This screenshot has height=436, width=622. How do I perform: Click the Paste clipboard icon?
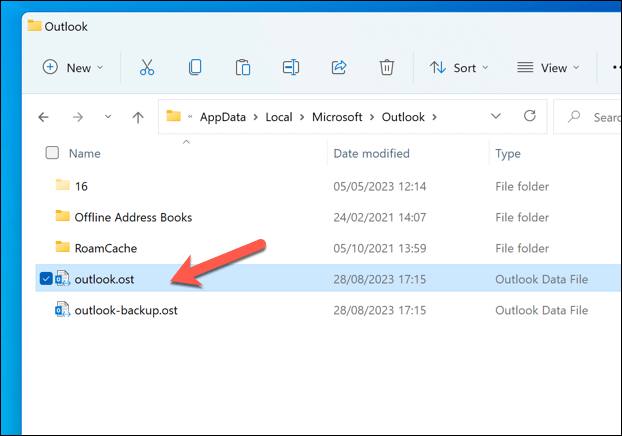pyautogui.click(x=243, y=67)
